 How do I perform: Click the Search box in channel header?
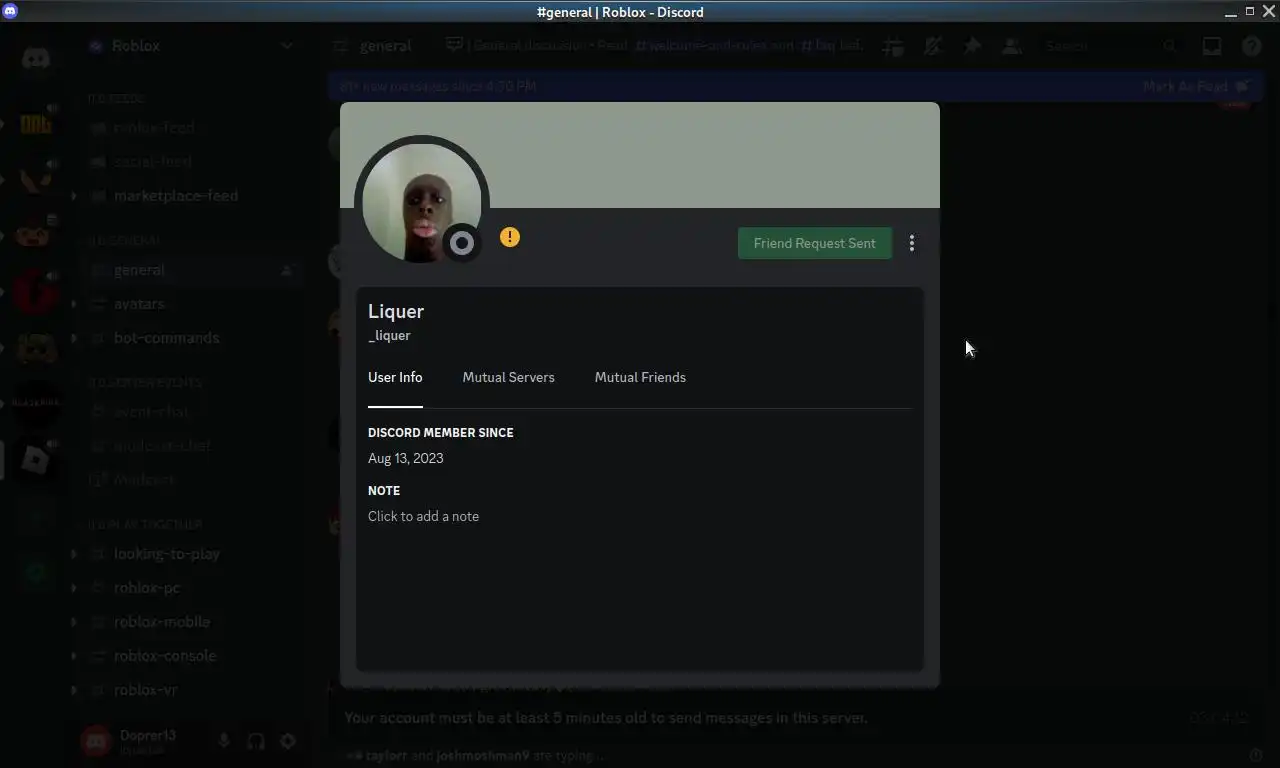point(1110,46)
